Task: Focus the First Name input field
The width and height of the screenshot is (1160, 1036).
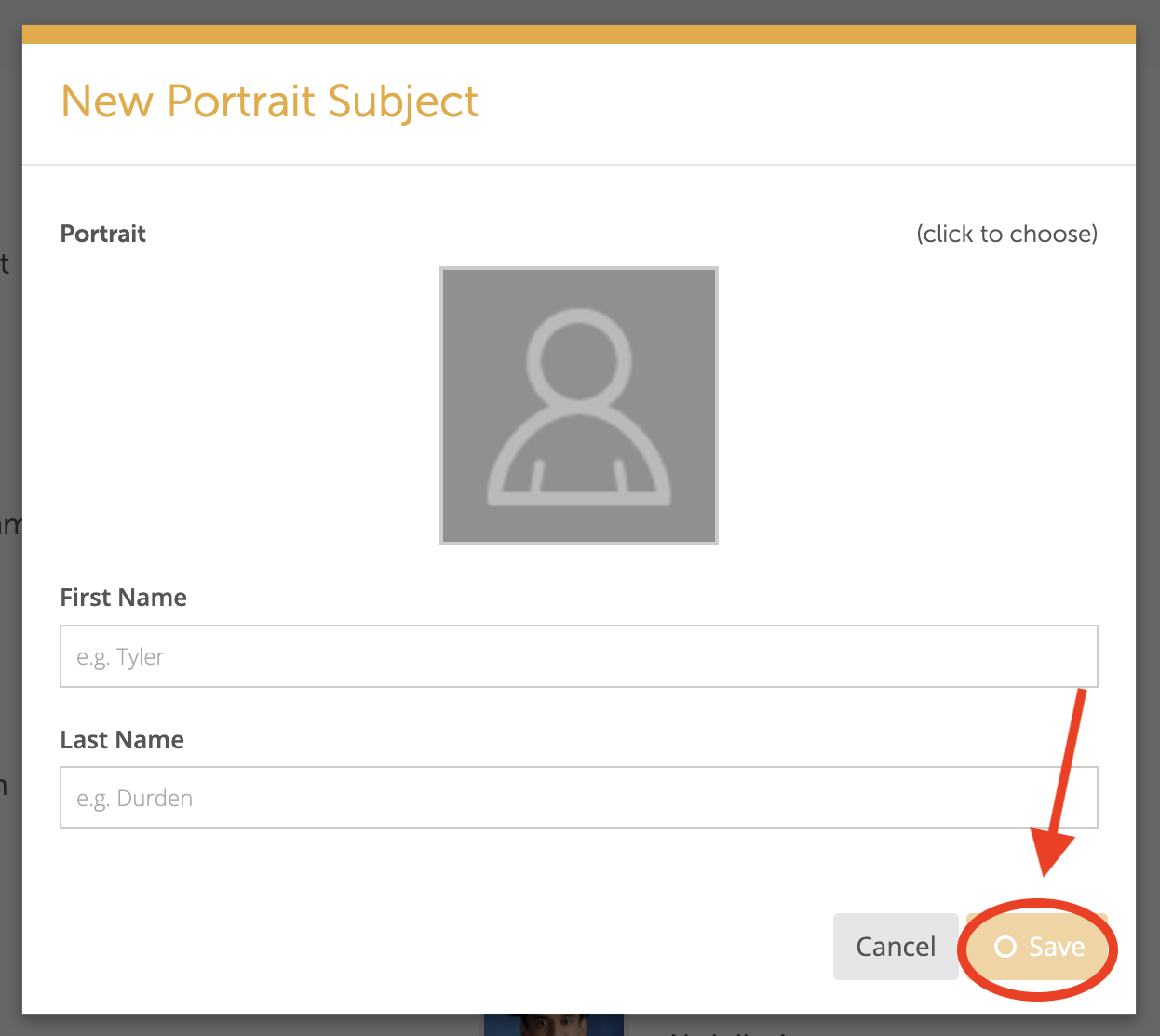Action: pos(579,656)
